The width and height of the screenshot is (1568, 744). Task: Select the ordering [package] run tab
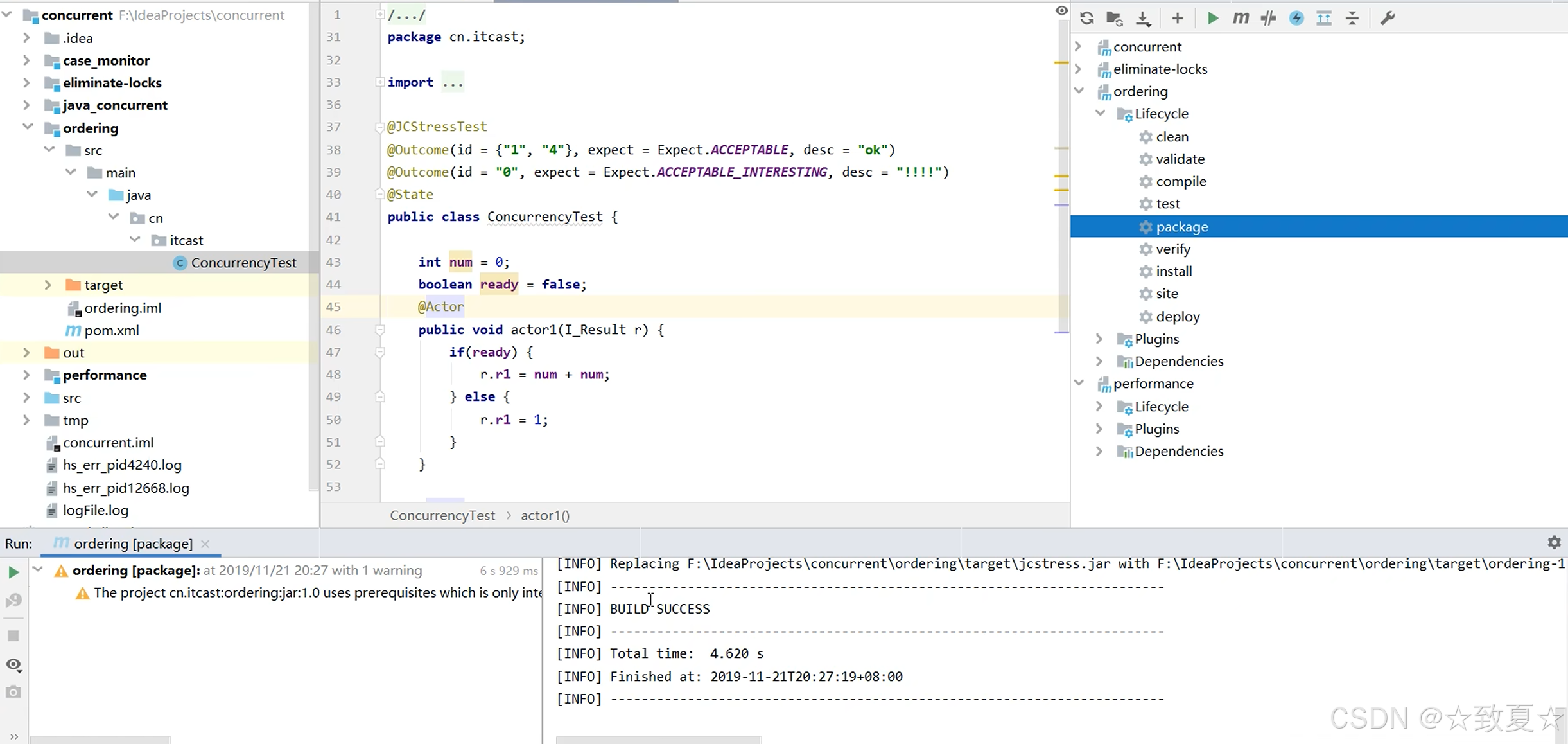132,544
